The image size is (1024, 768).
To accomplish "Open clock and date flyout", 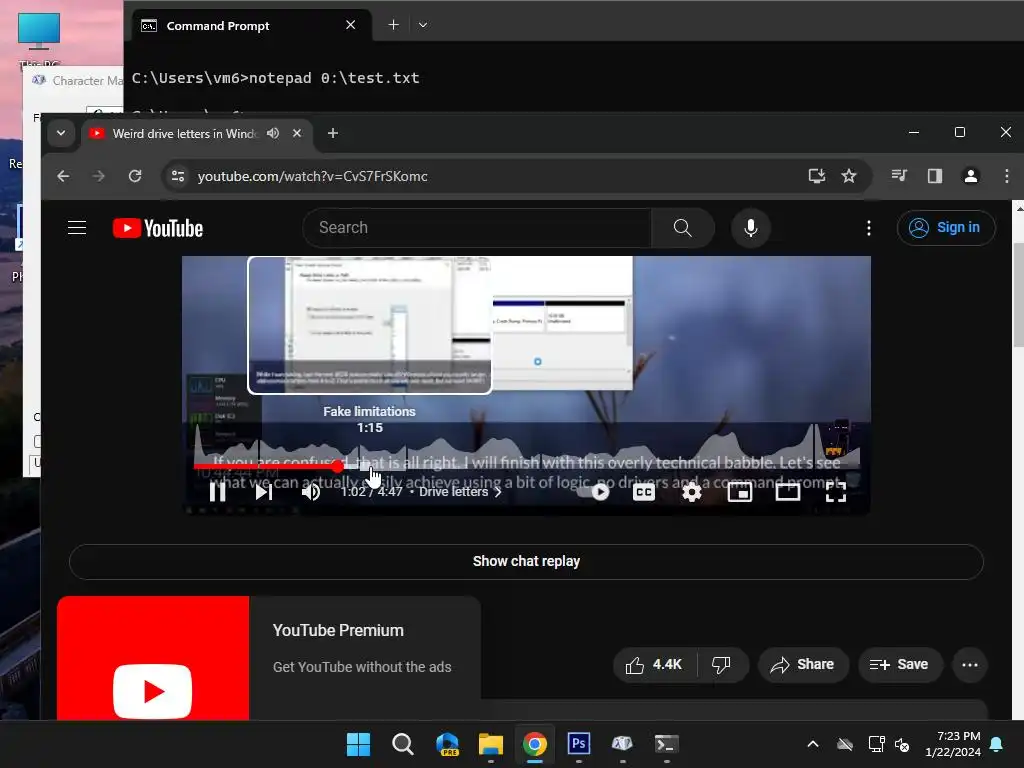I will click(953, 744).
